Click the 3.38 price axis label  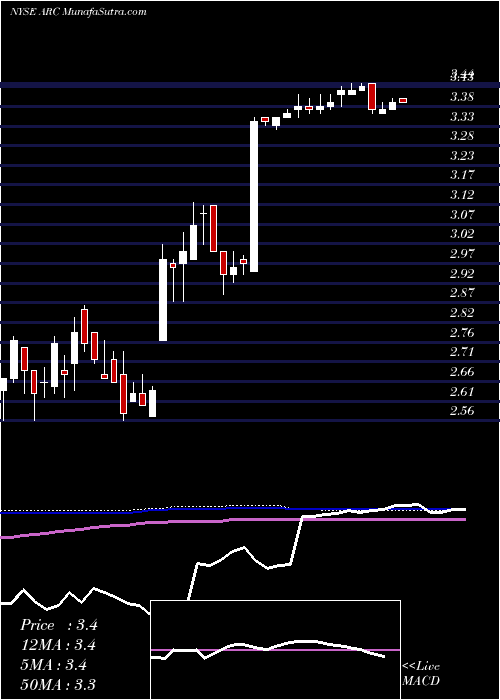tap(462, 97)
